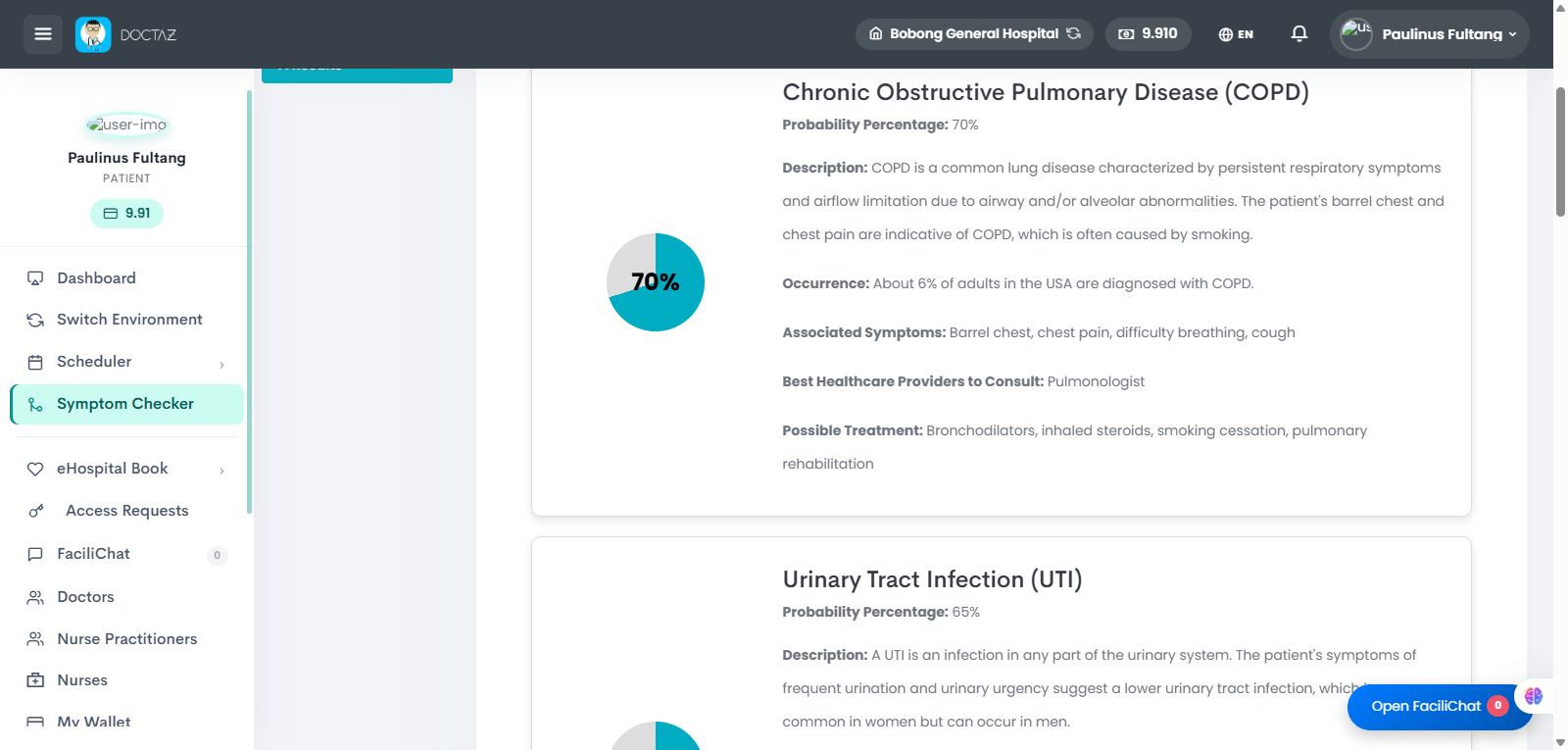The width and height of the screenshot is (1568, 750).
Task: Click the sidebar vertical scrollbar
Action: [249, 302]
